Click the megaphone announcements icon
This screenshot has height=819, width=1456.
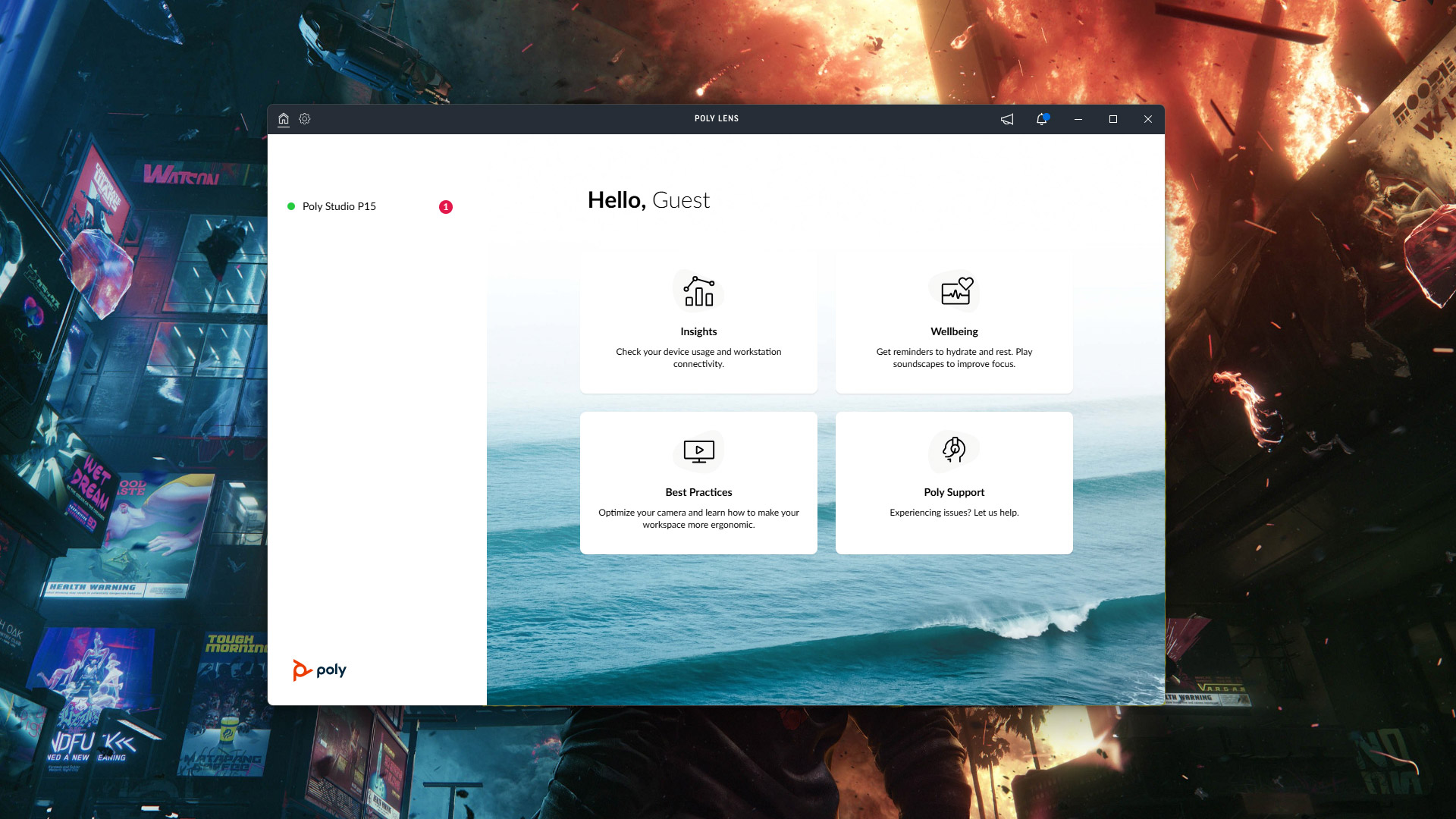(1007, 119)
